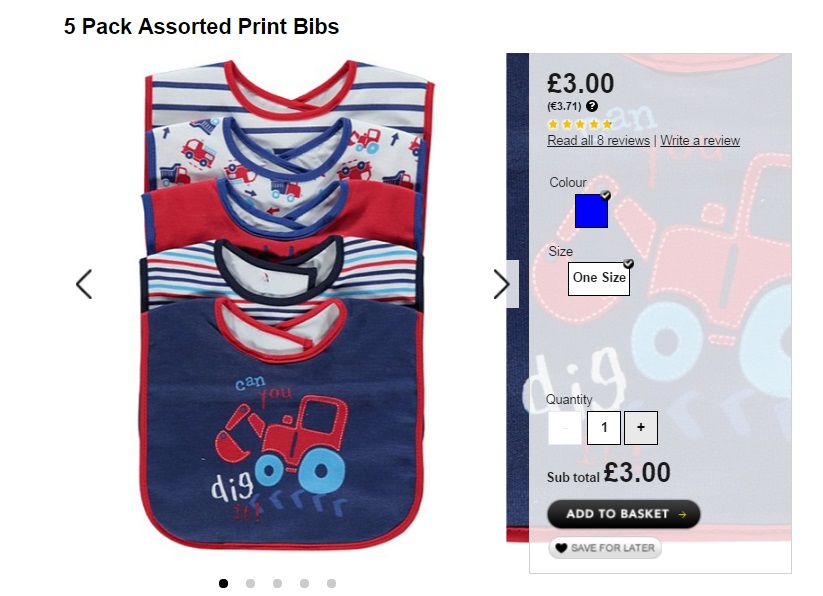This screenshot has height=596, width=823.
Task: Click the five-star rating
Action: 580,124
